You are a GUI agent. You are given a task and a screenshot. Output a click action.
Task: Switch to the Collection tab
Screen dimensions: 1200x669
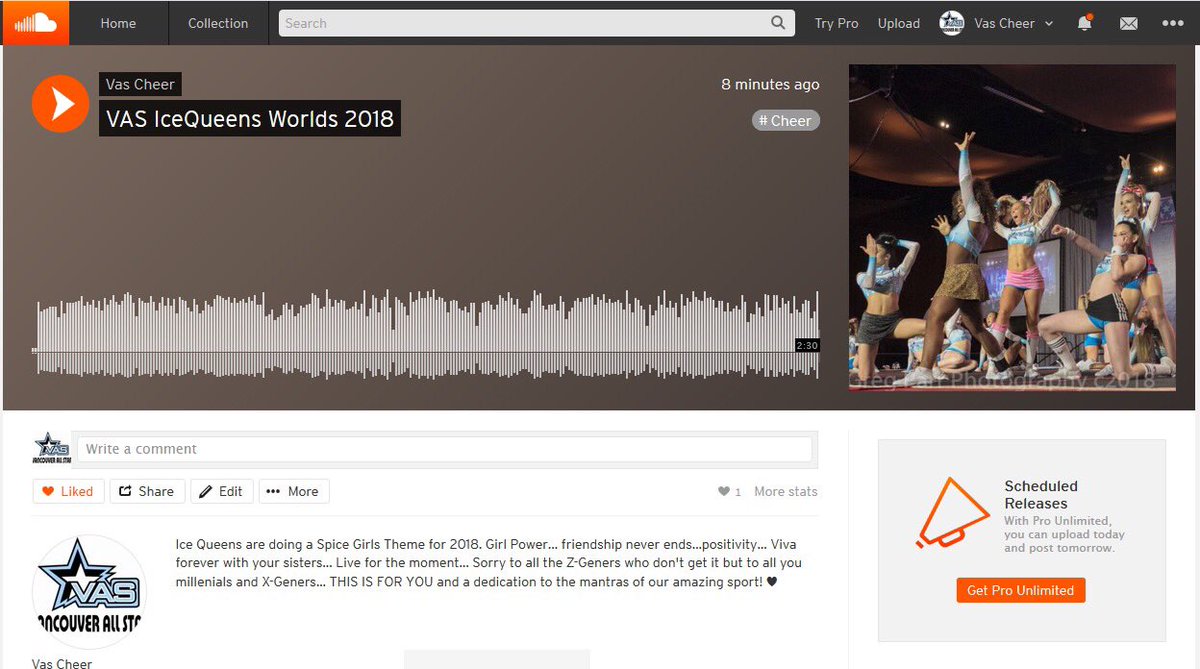[218, 22]
